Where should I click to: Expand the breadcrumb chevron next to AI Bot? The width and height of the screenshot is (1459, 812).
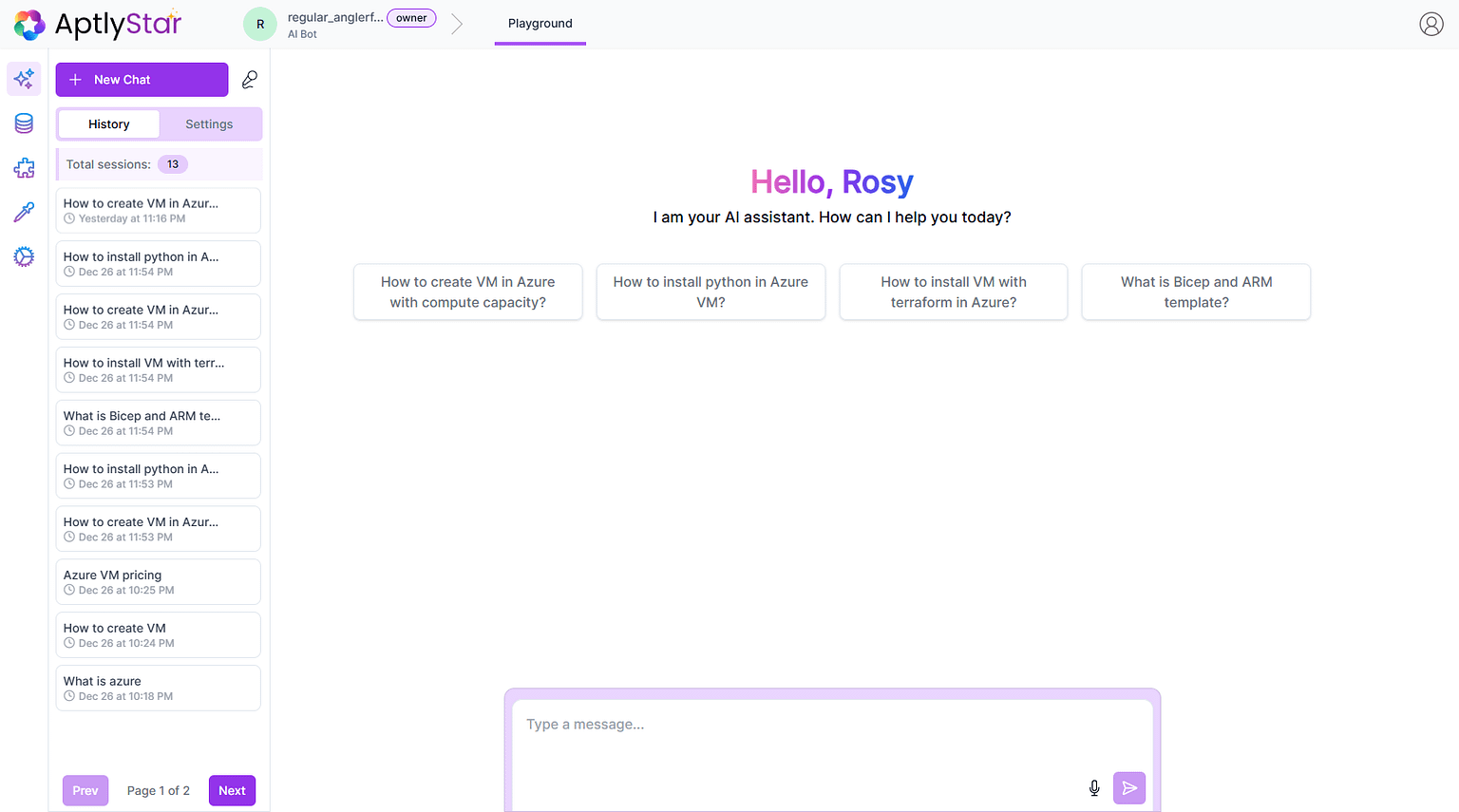click(457, 24)
